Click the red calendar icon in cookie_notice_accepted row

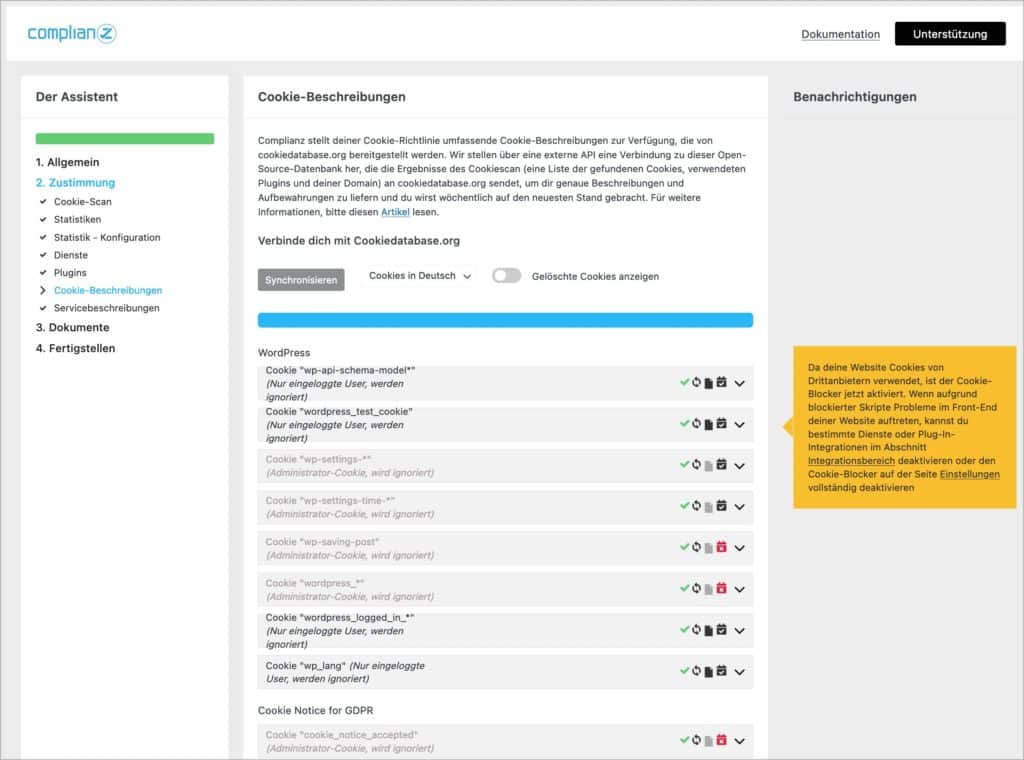point(721,740)
